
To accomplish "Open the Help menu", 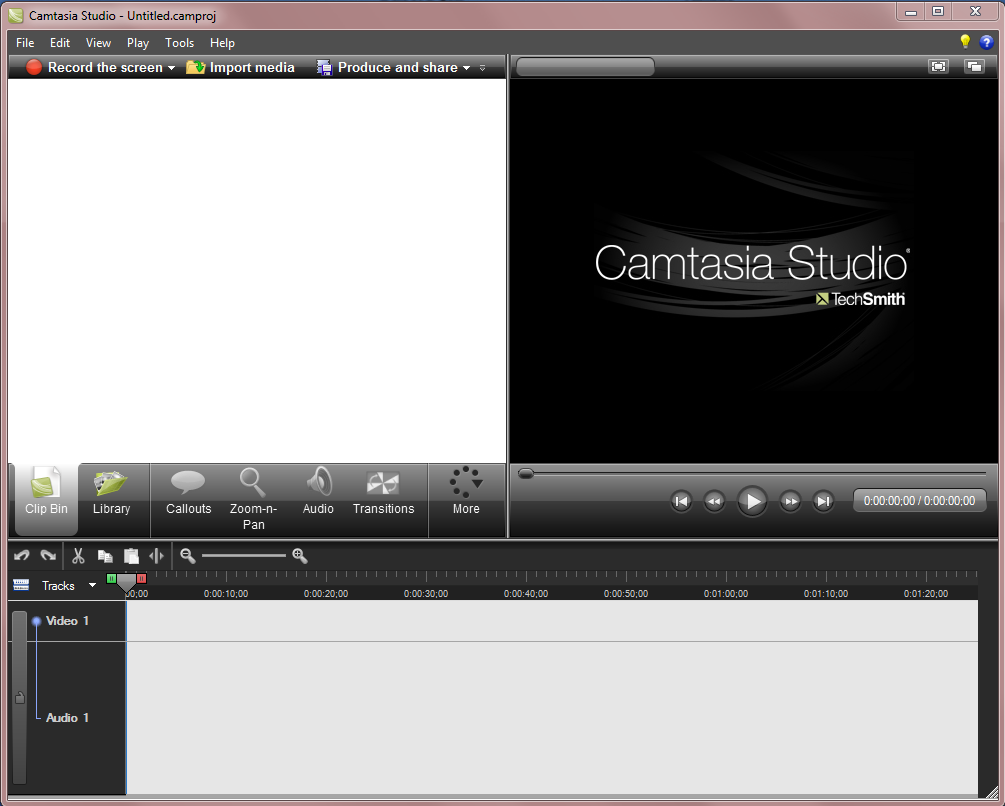I will (x=222, y=43).
